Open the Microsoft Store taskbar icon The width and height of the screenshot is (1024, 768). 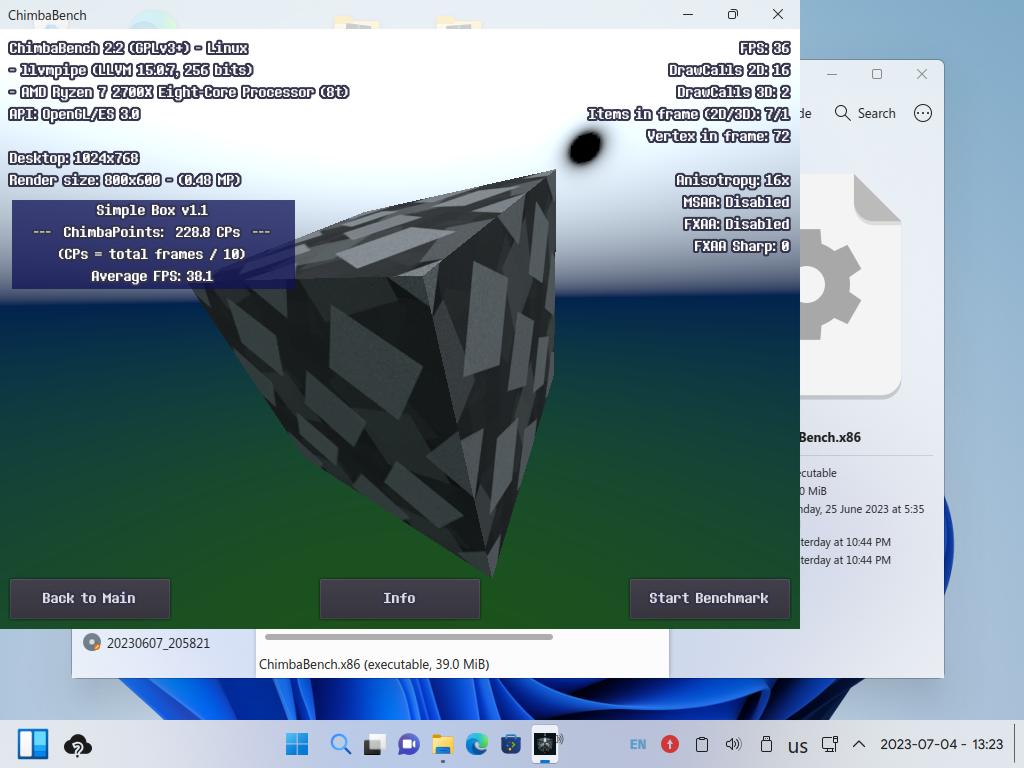(511, 744)
